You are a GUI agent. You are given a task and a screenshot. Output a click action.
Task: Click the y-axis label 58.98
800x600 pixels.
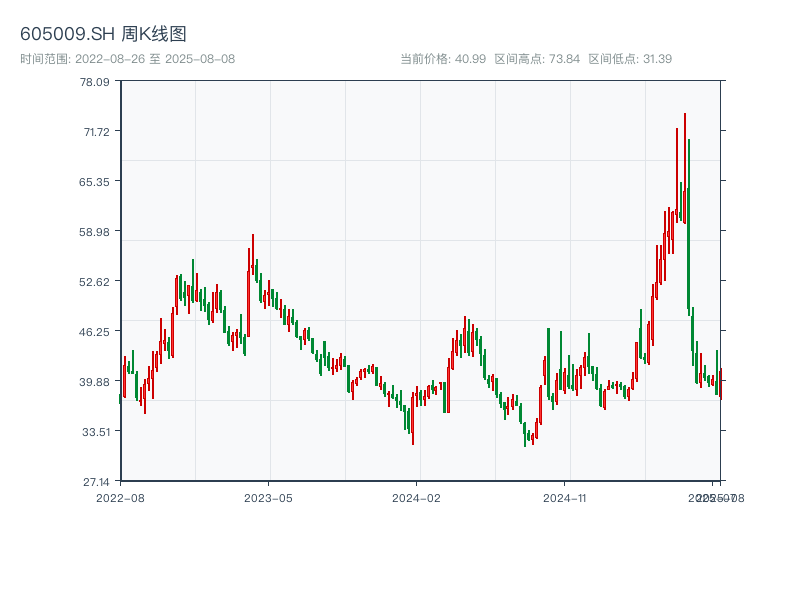tap(94, 232)
